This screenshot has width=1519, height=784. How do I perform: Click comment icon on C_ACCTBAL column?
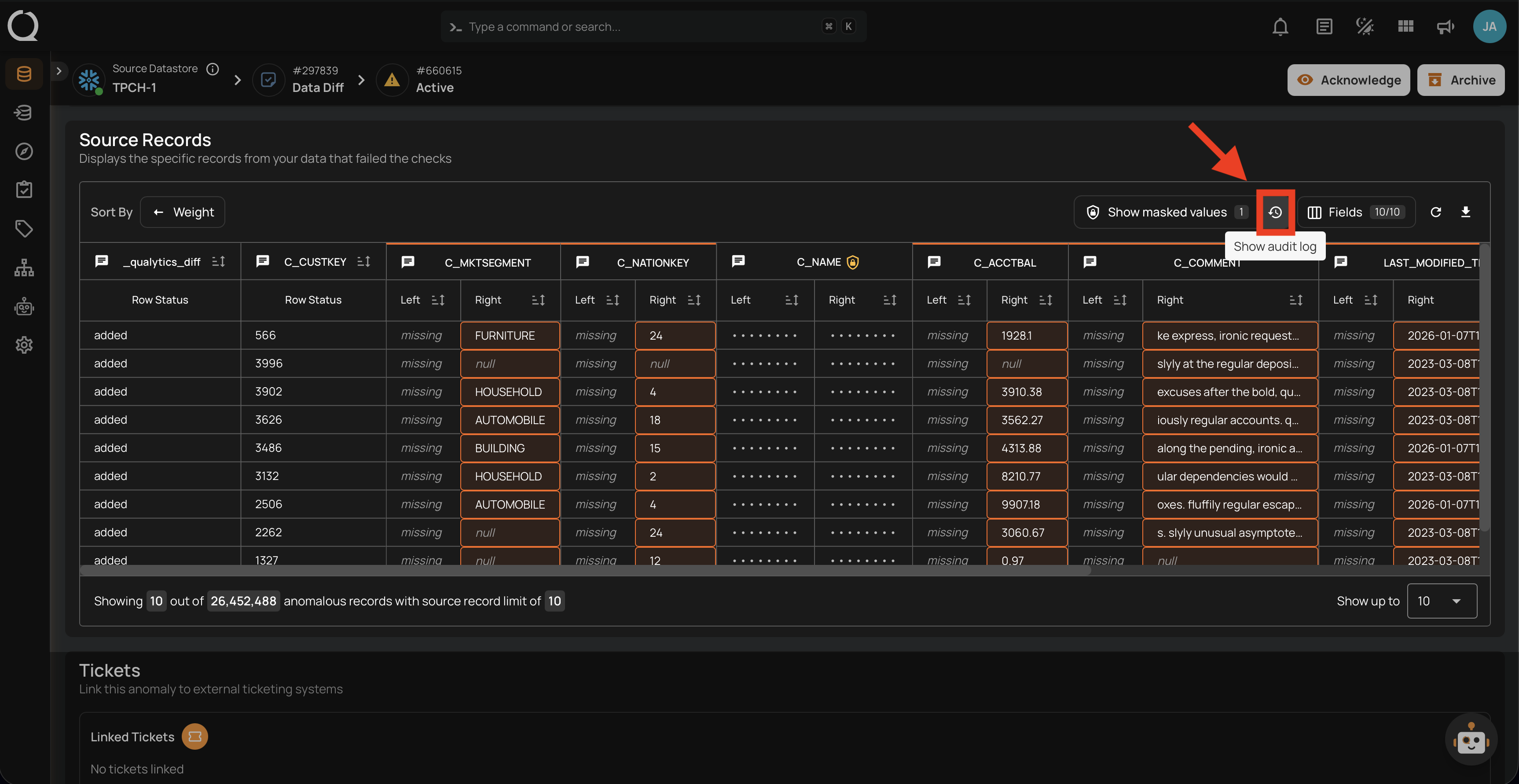pyautogui.click(x=934, y=262)
